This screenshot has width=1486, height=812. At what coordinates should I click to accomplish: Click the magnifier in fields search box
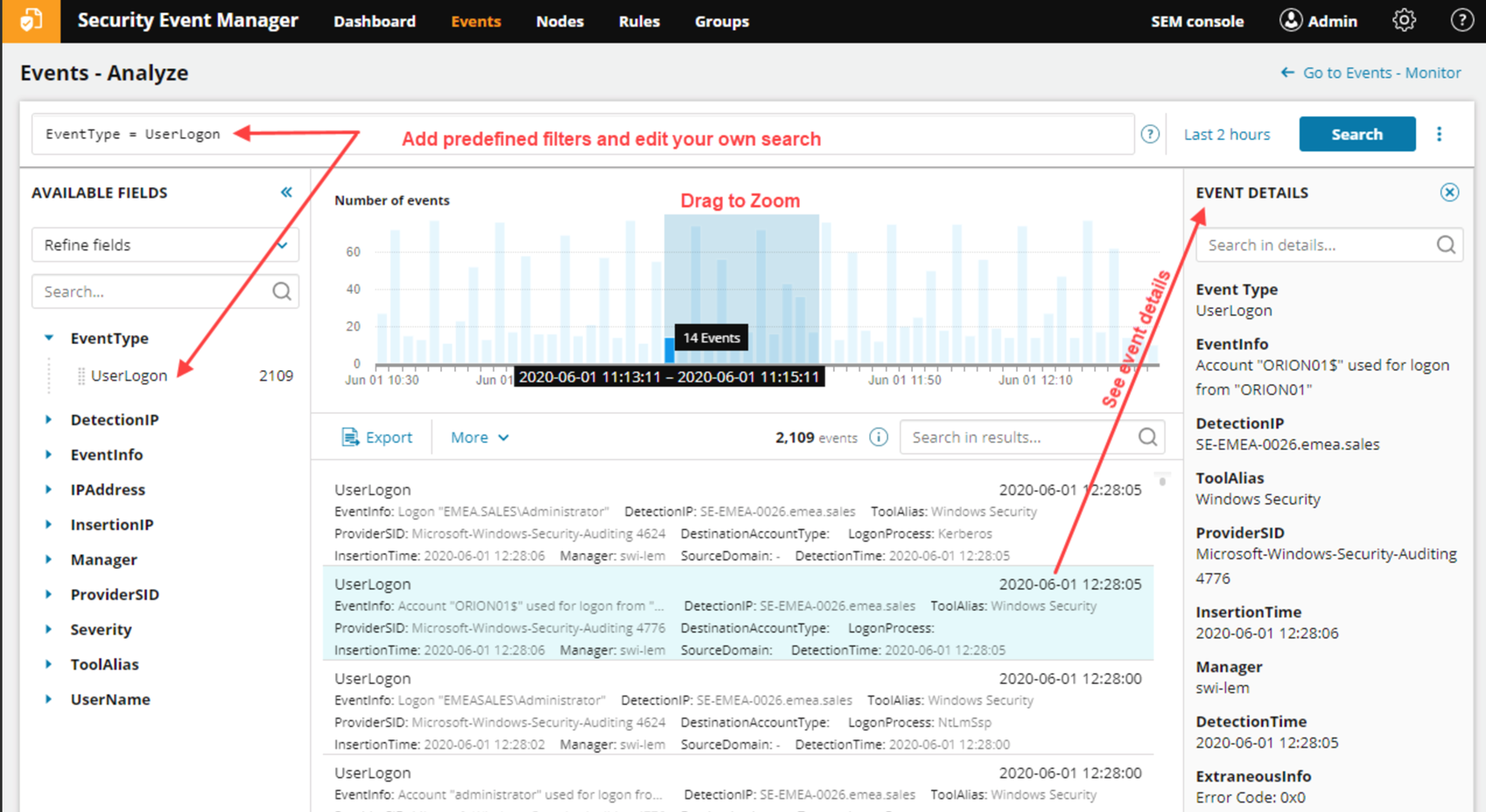pyautogui.click(x=282, y=291)
